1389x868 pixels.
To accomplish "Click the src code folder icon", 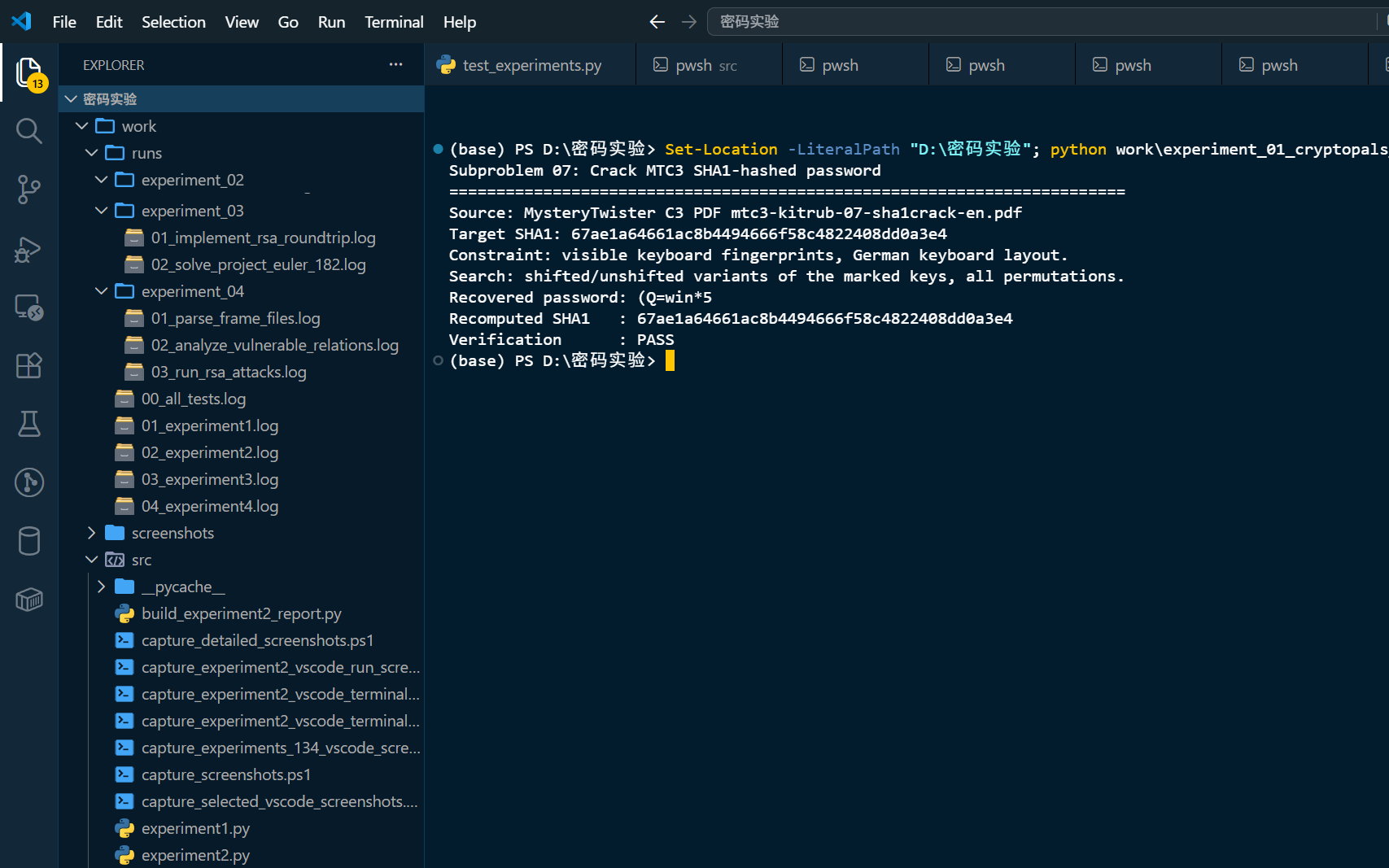I will 115,560.
